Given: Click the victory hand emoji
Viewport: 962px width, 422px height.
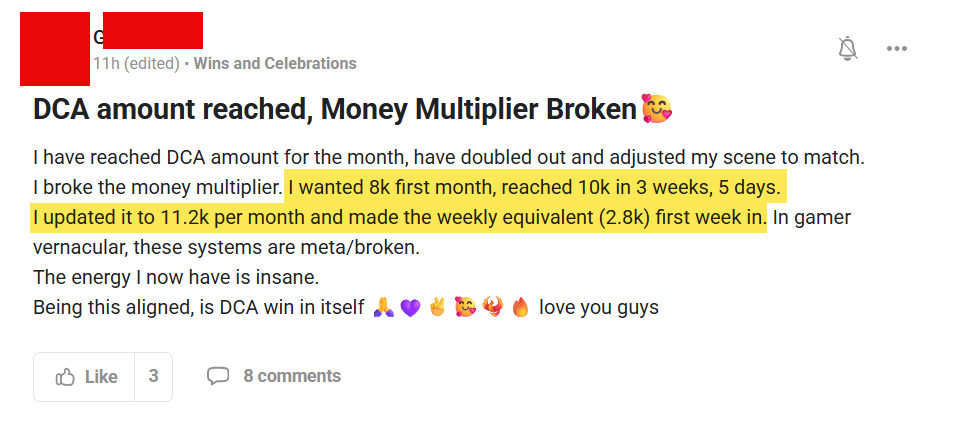Looking at the screenshot, I should coord(437,308).
